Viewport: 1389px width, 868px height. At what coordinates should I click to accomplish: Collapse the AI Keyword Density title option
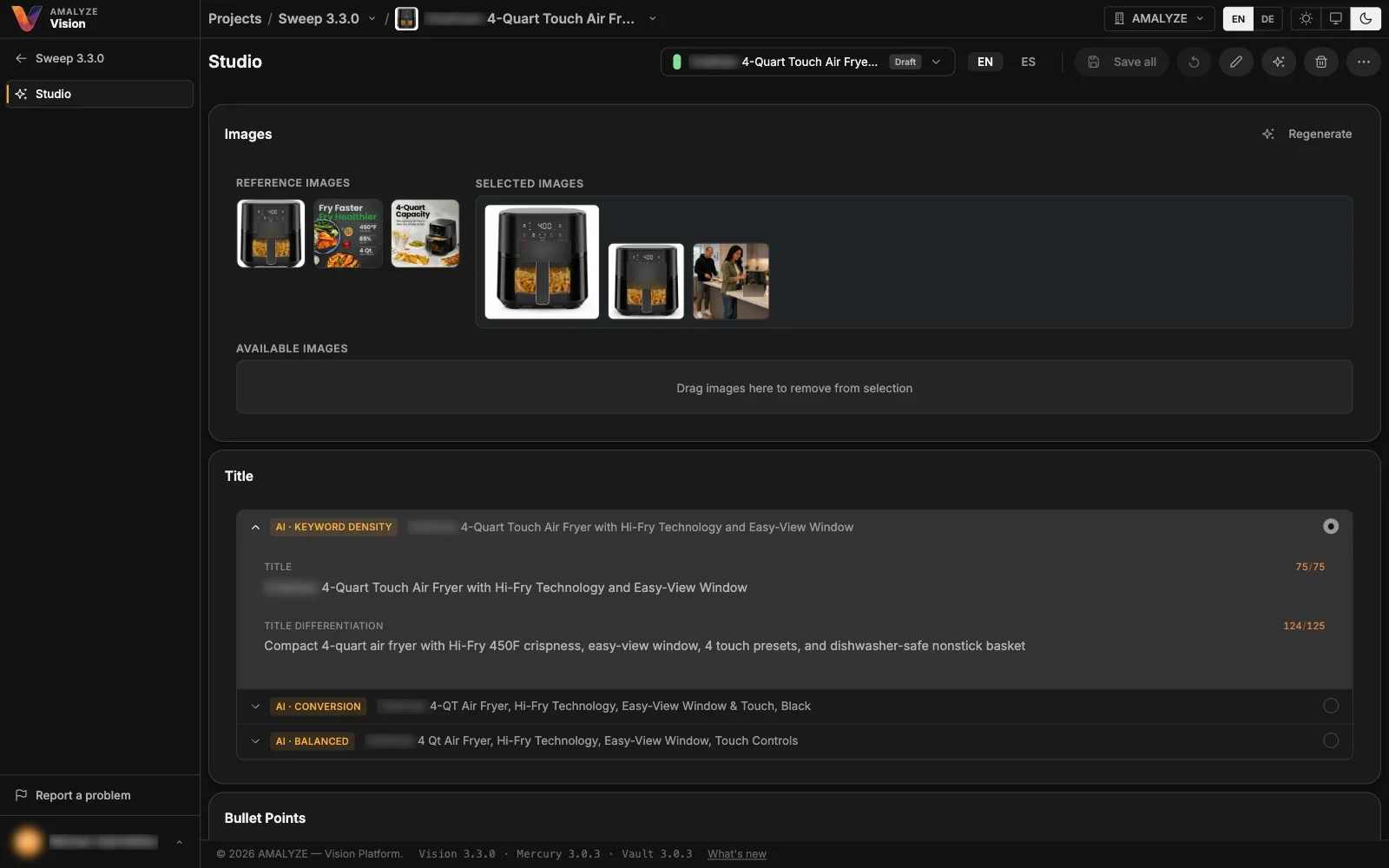(x=255, y=527)
